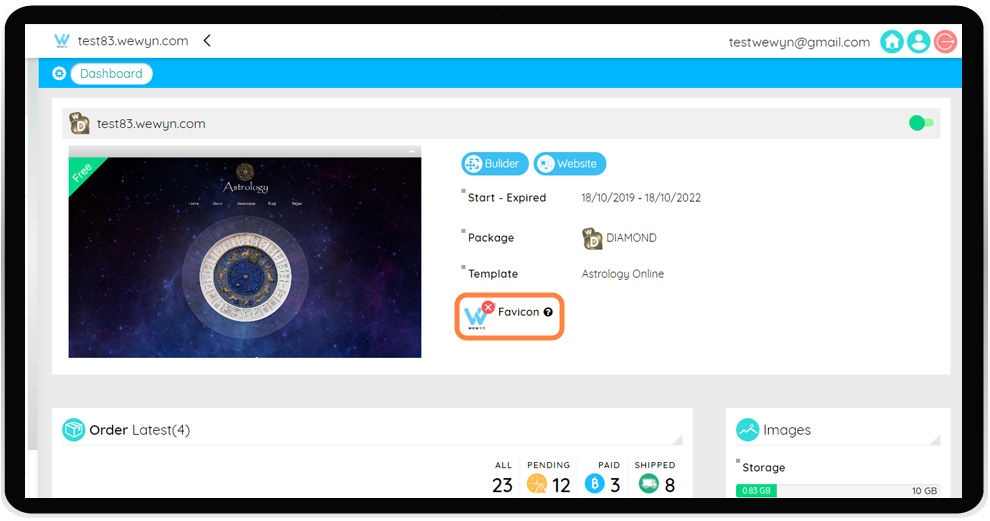Click the storage usage bar
Screen dimensions: 990x521
point(837,491)
